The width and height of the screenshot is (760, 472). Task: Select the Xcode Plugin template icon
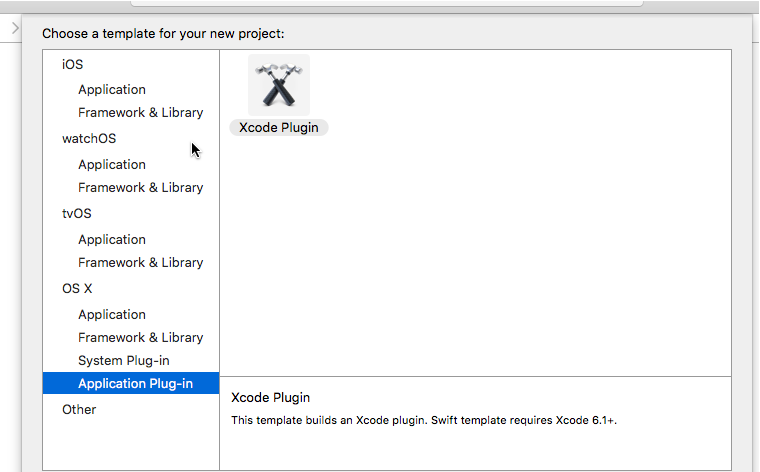pyautogui.click(x=279, y=85)
